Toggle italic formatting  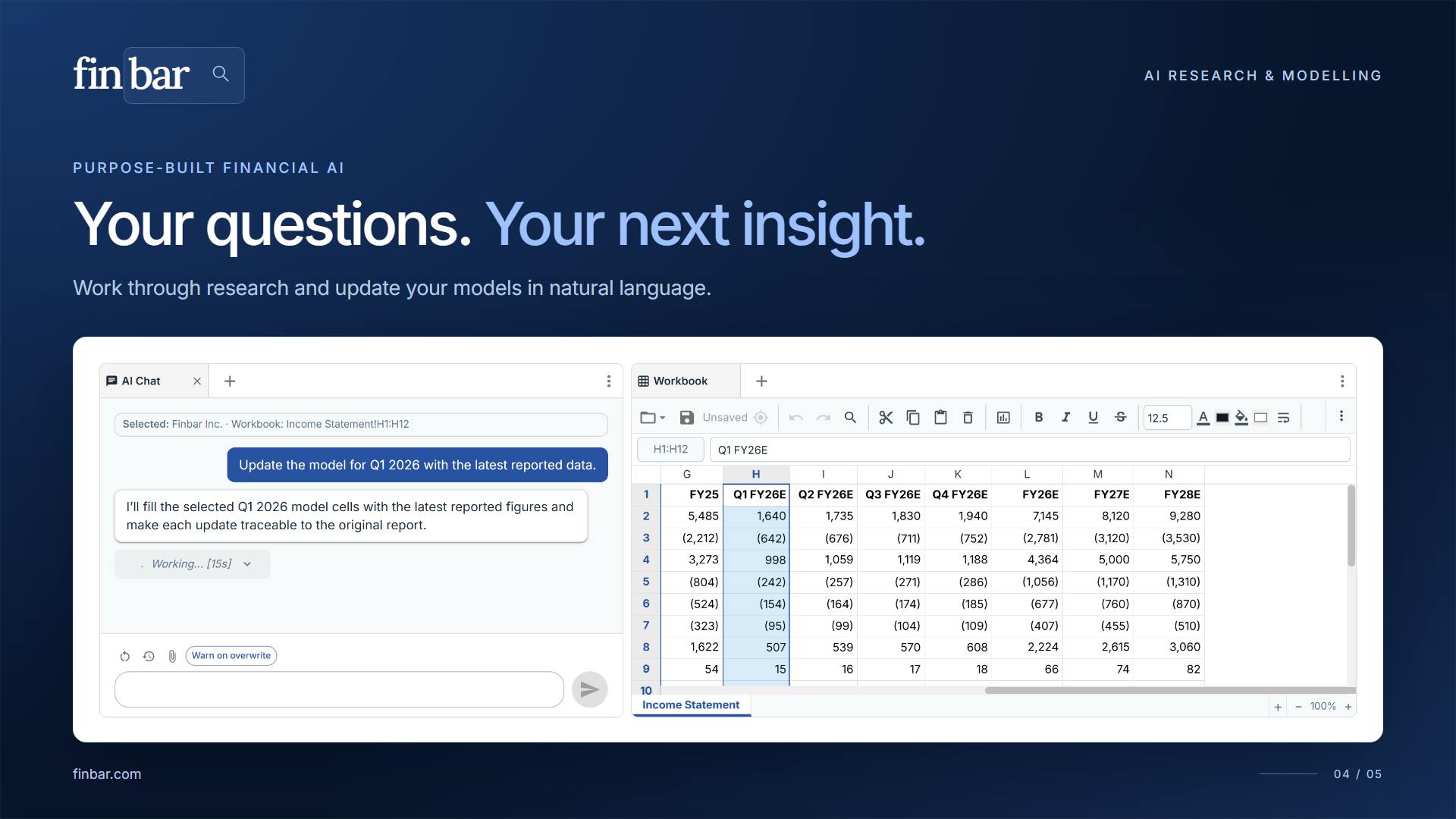1066,417
